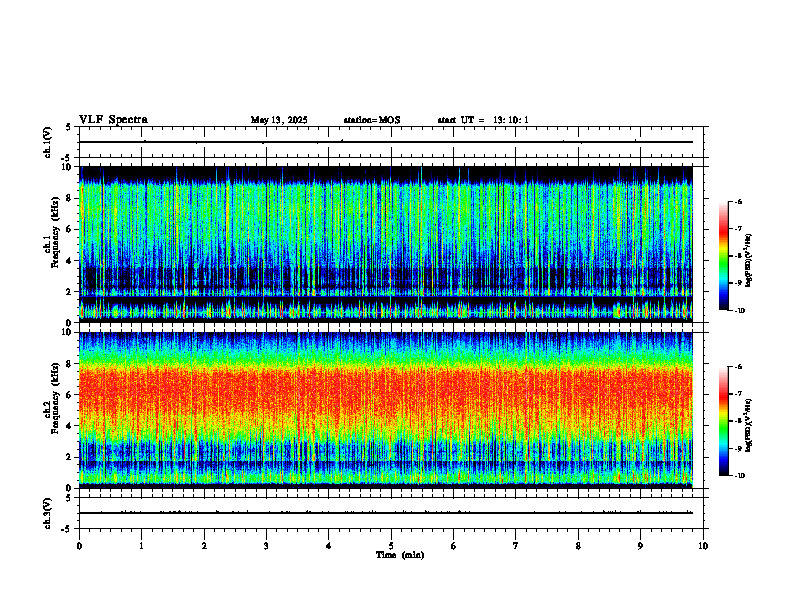Click the log(PSD) label beside the ch.1 colorbar
Image resolution: width=792 pixels, height=612 pixels.
coord(749,261)
